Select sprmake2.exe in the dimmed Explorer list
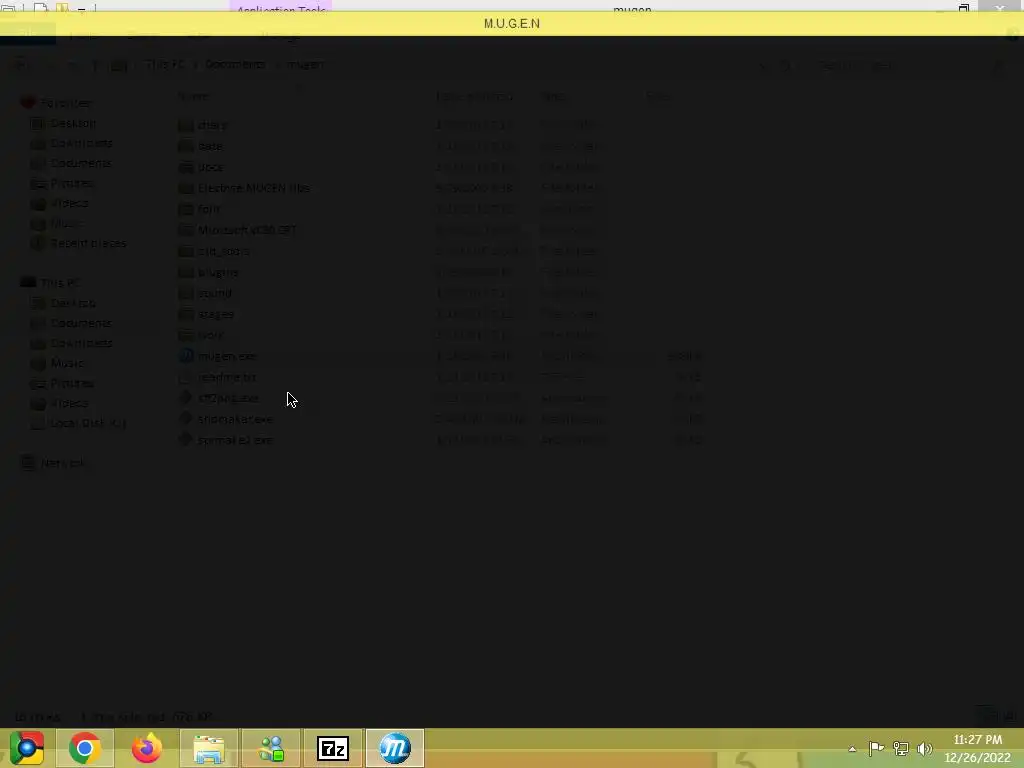1024x768 pixels. pyautogui.click(x=235, y=440)
